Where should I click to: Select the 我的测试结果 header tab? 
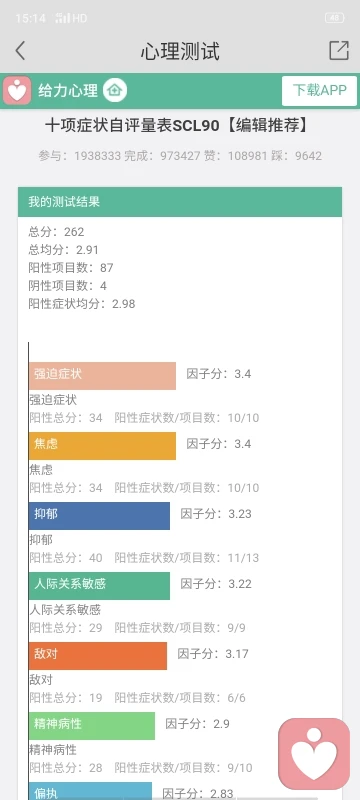(180, 202)
